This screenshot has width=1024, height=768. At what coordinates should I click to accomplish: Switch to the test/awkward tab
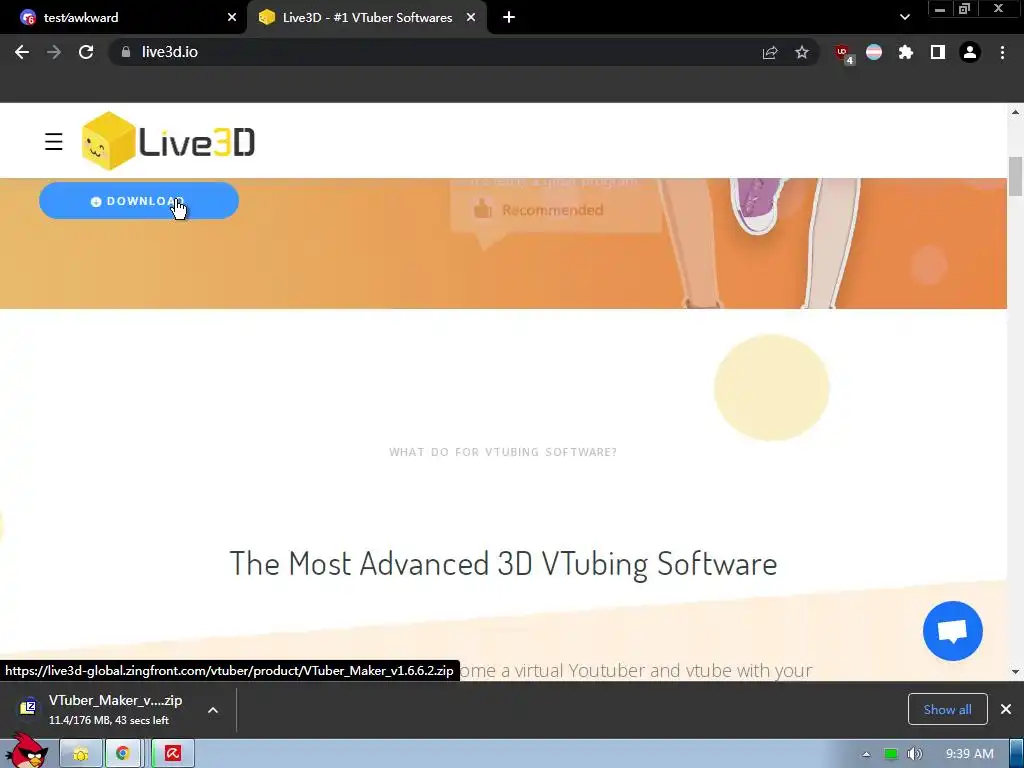(x=124, y=18)
